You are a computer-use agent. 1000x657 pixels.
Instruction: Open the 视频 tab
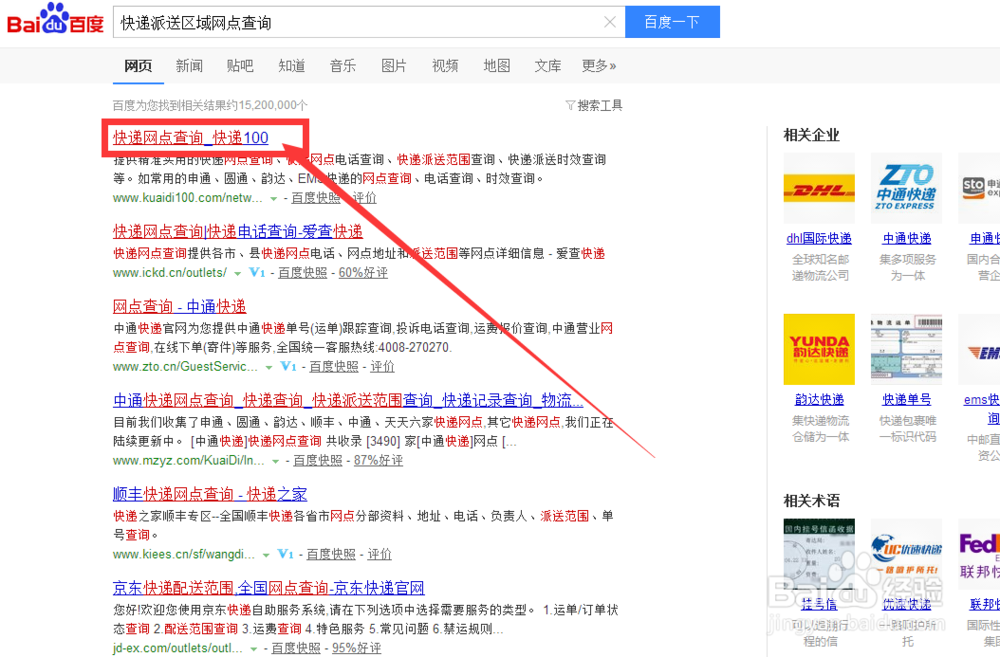click(x=445, y=66)
